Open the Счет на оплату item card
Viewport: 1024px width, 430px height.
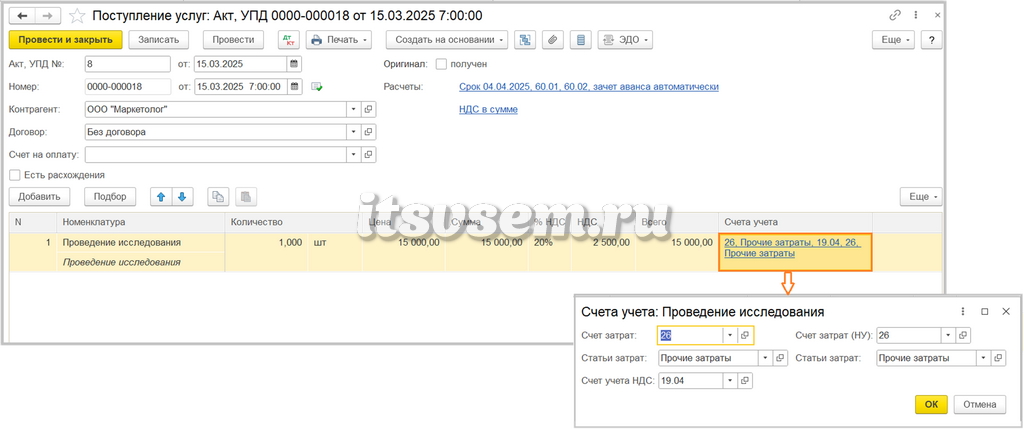(x=368, y=155)
